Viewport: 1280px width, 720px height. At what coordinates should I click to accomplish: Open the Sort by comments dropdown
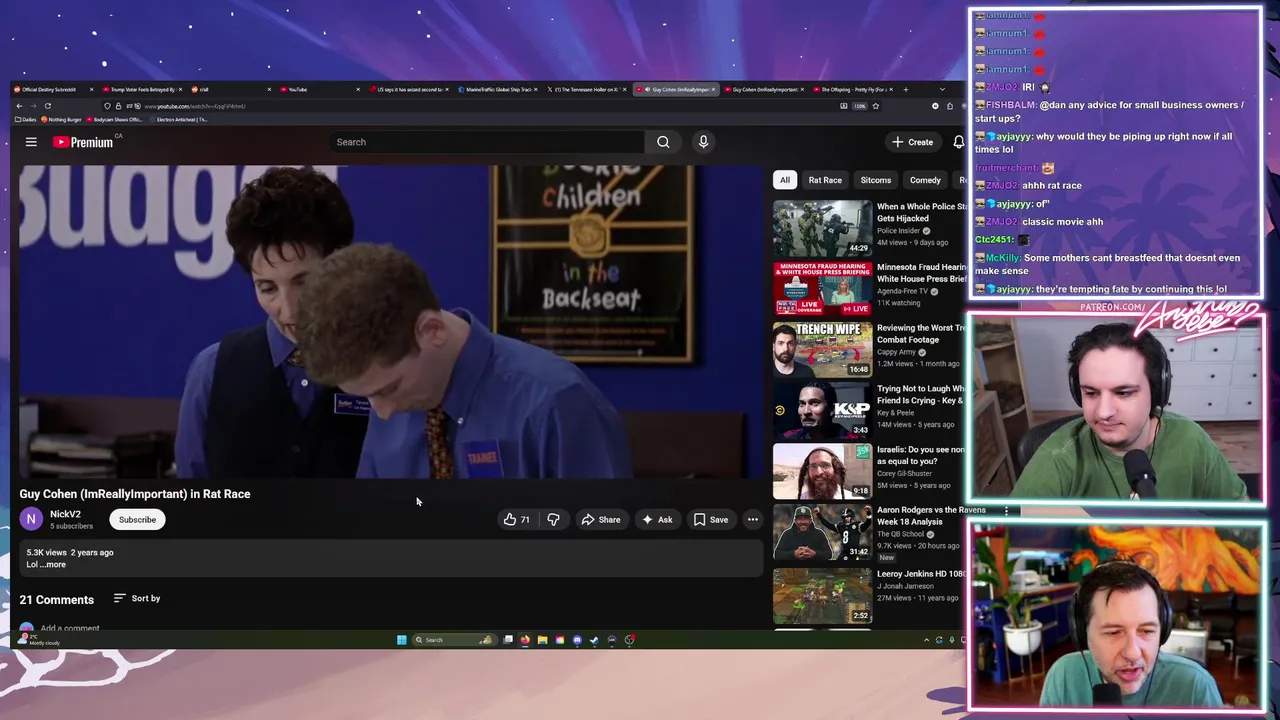click(x=137, y=598)
